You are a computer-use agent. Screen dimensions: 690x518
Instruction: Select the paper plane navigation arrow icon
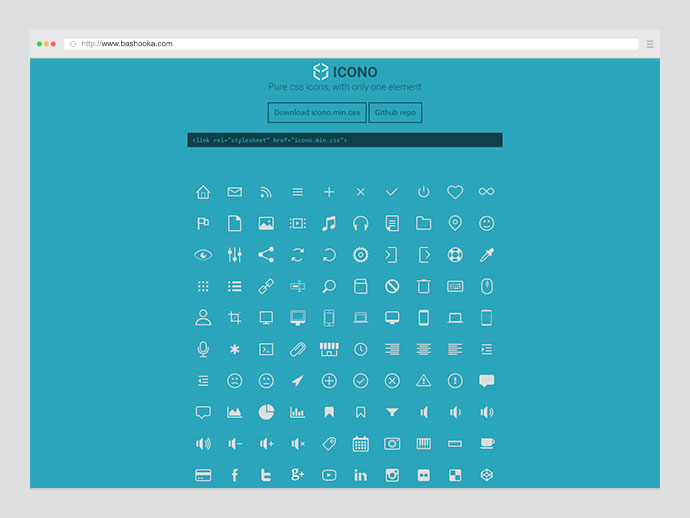(x=297, y=381)
